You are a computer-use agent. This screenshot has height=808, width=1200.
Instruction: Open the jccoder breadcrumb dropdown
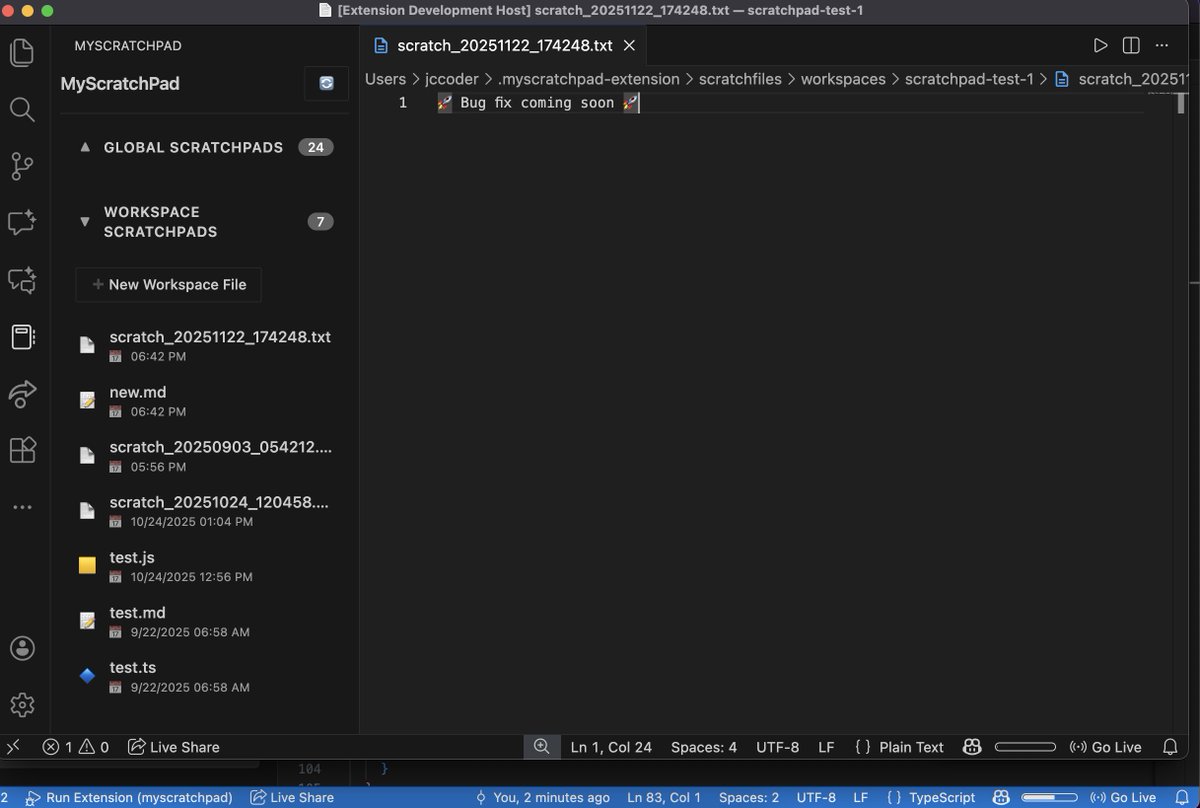pos(452,79)
